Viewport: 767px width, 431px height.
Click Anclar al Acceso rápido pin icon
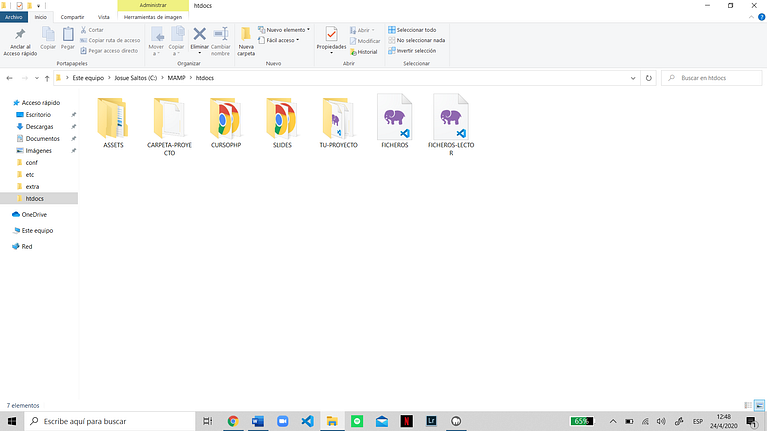tap(20, 34)
